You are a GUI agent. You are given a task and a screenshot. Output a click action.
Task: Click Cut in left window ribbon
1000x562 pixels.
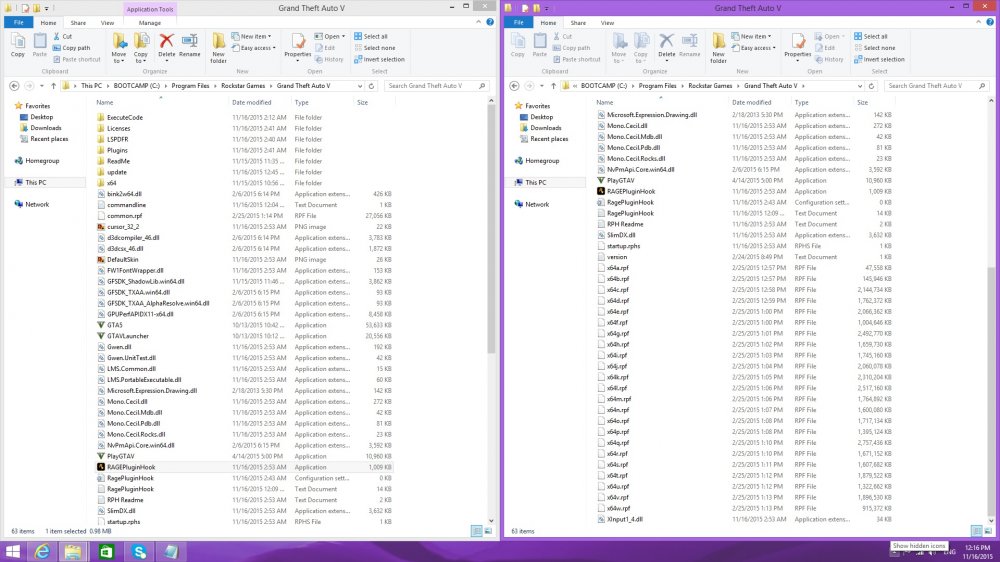pyautogui.click(x=62, y=36)
